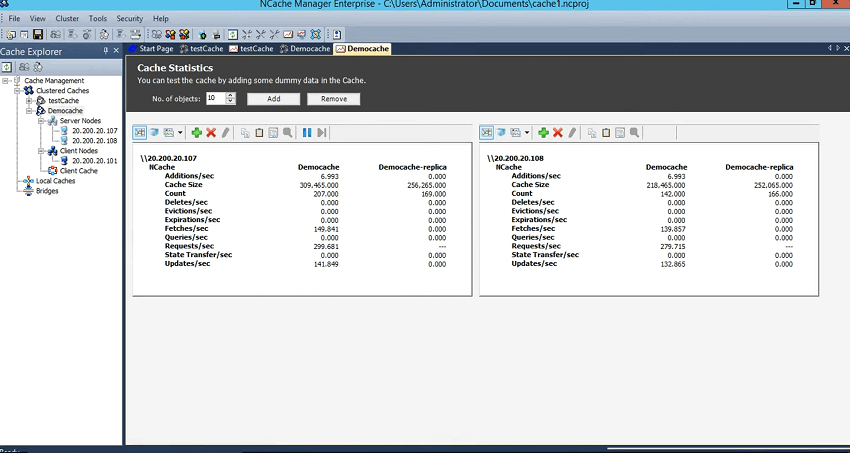This screenshot has height=453, width=850.
Task: Click the clipboard Paste icon in right stats toolbar
Action: click(x=606, y=133)
